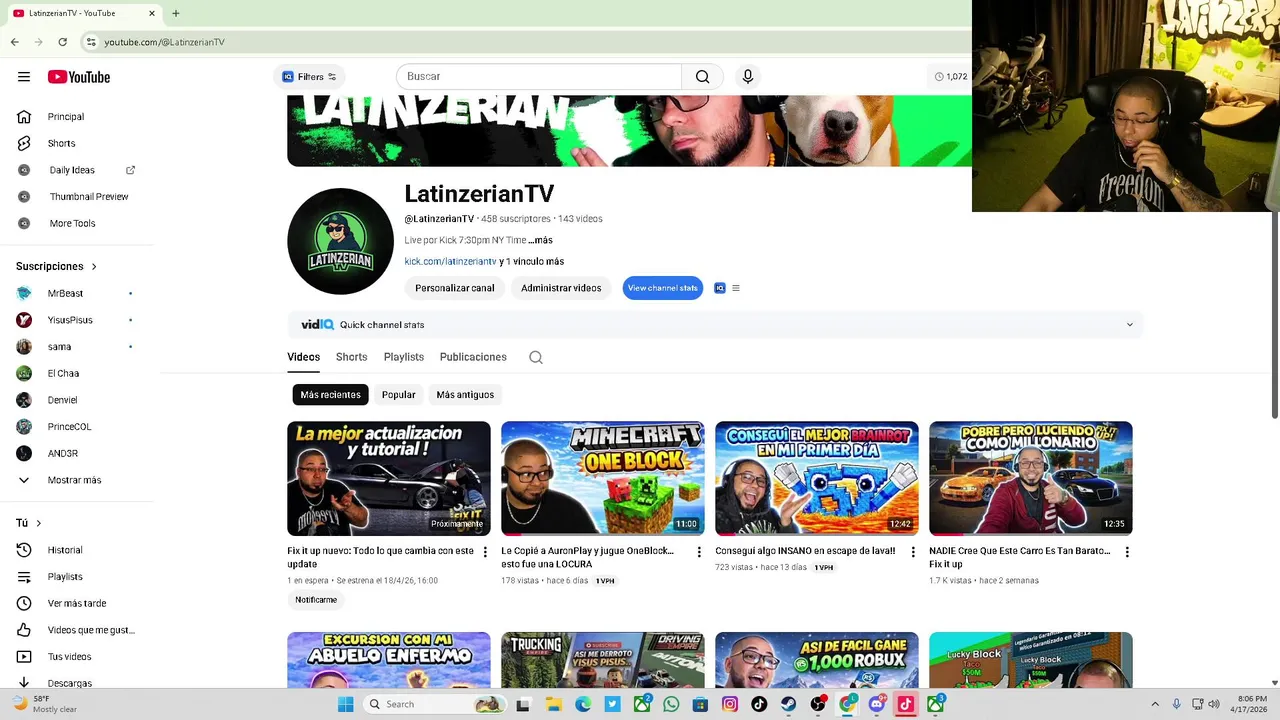Image resolution: width=1280 pixels, height=720 pixels.
Task: Select Más recientes sort chip
Action: [330, 395]
